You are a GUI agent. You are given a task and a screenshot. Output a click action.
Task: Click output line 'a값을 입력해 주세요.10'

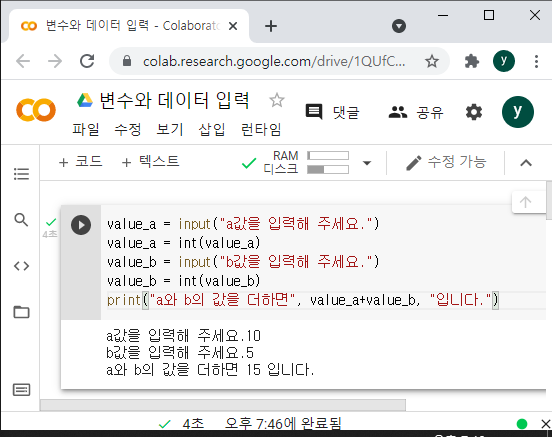183,336
